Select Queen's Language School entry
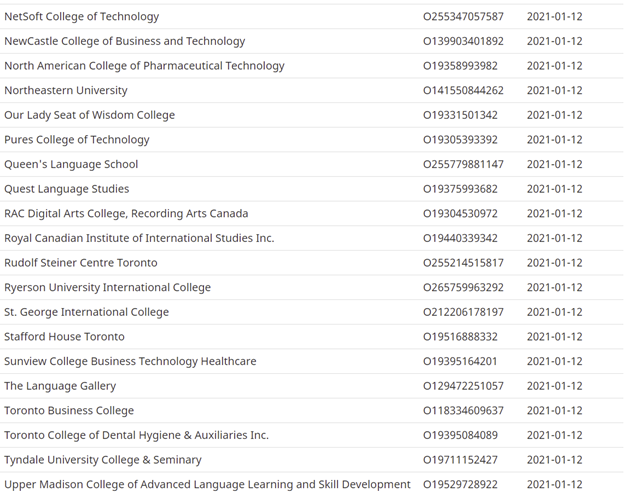624x492 pixels. click(x=71, y=164)
